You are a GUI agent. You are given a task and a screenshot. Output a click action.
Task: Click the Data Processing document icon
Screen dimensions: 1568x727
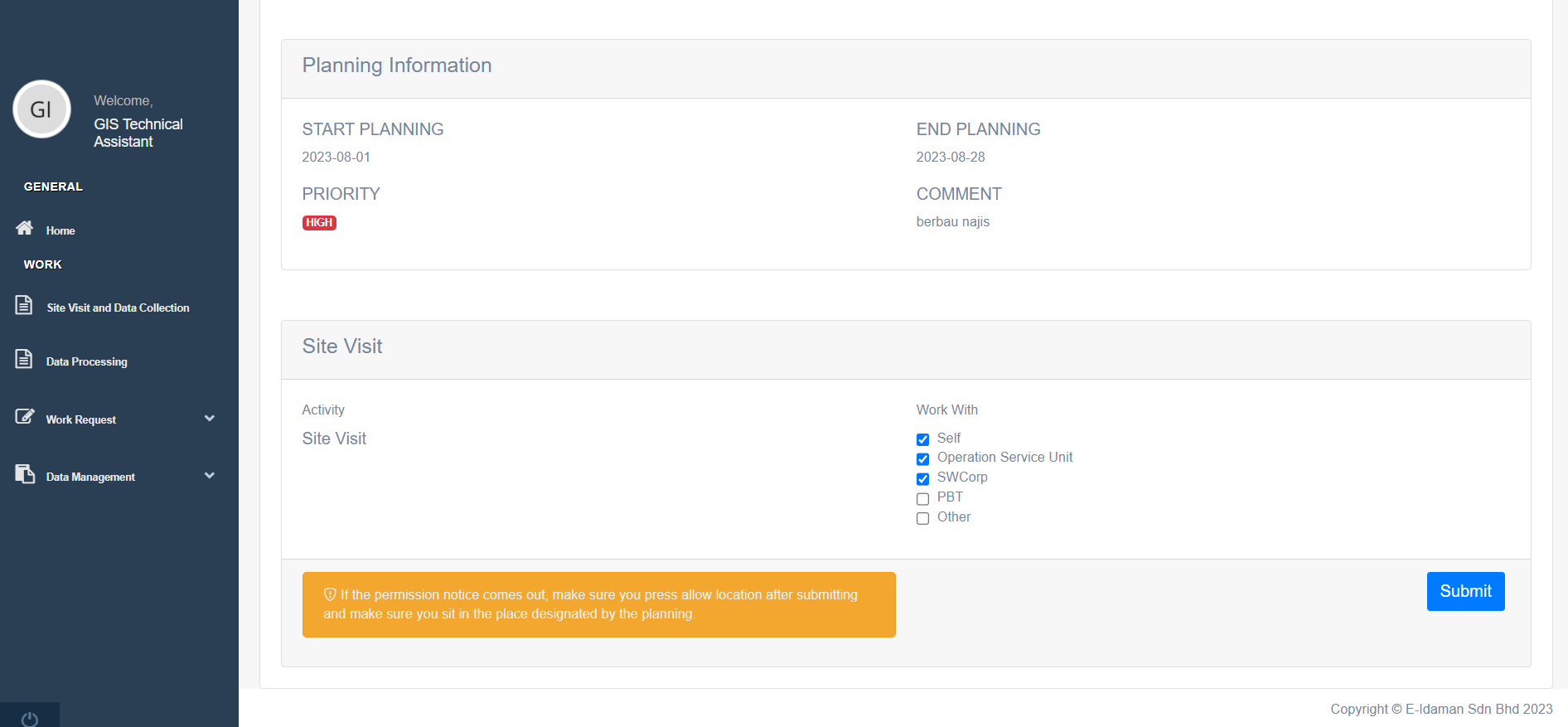(x=24, y=359)
